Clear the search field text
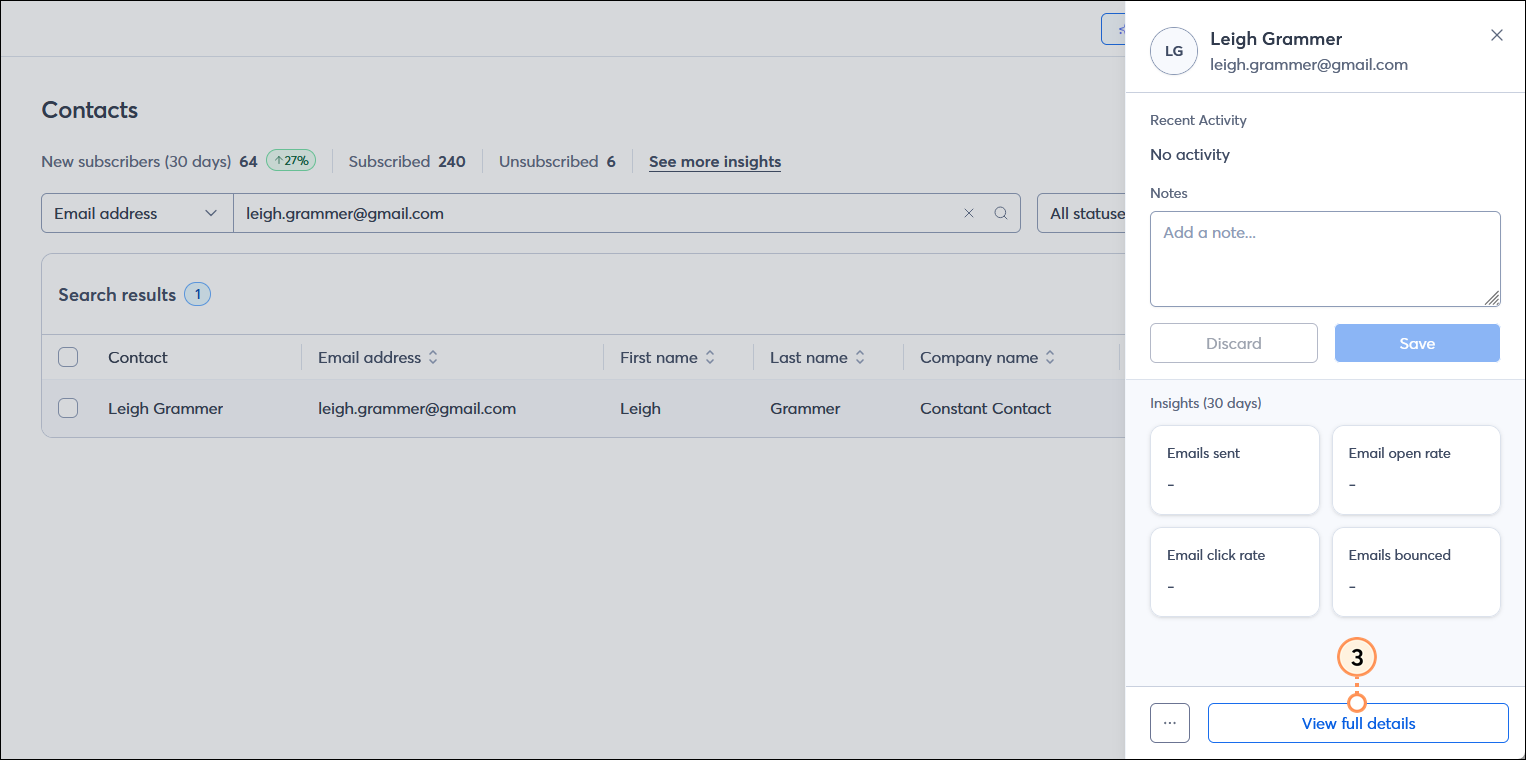The height and width of the screenshot is (760, 1526). (x=968, y=213)
